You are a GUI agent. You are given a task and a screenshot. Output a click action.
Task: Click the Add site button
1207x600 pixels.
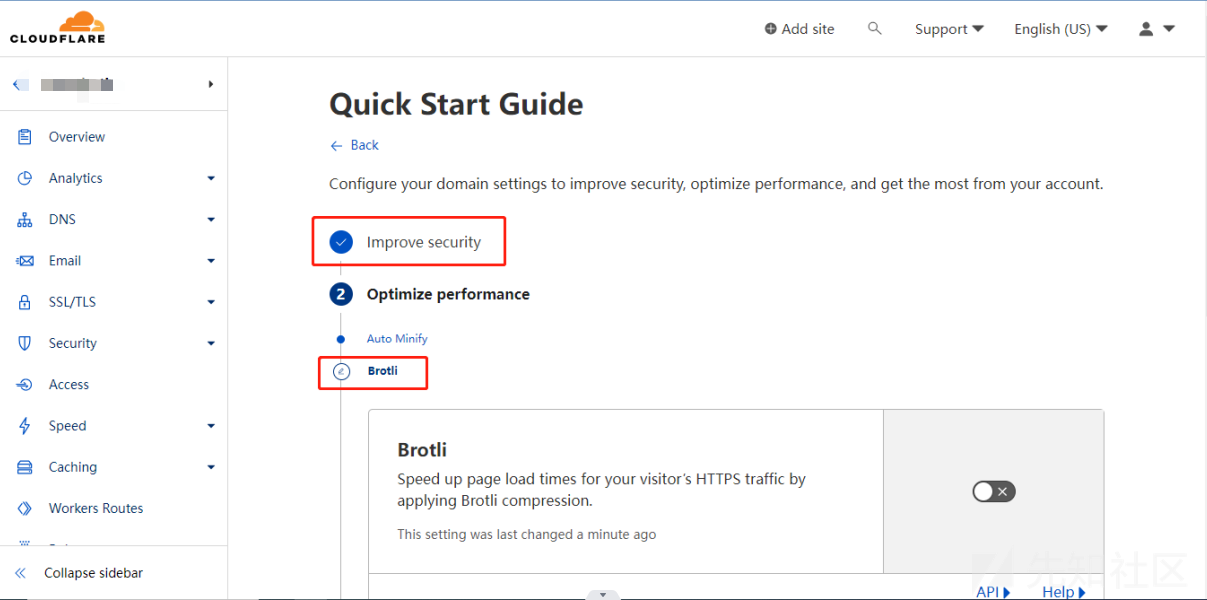(799, 29)
